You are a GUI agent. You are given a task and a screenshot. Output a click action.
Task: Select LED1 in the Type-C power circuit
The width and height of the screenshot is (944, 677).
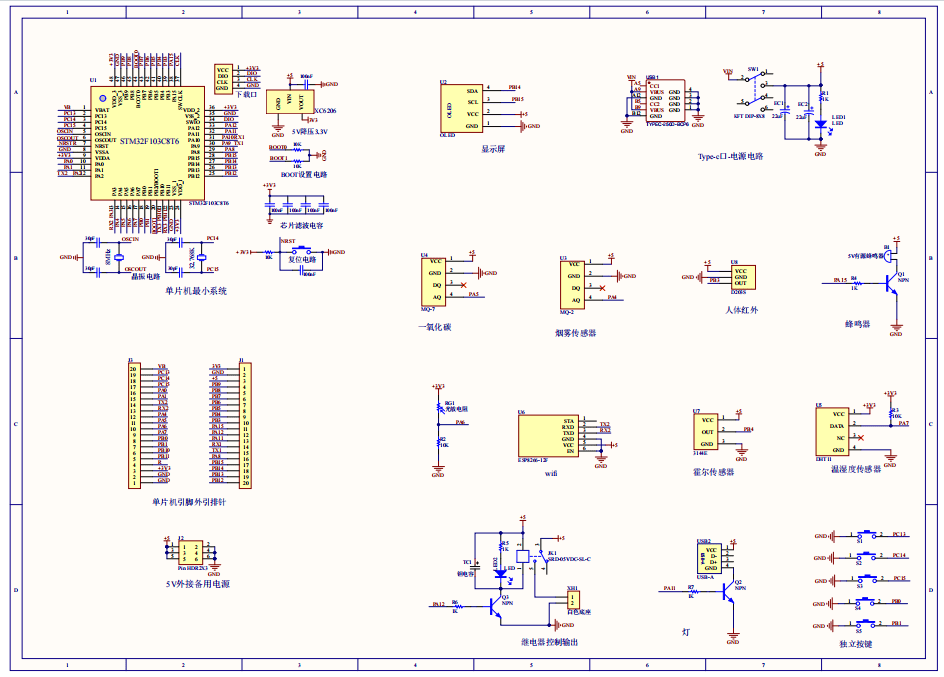[820, 126]
